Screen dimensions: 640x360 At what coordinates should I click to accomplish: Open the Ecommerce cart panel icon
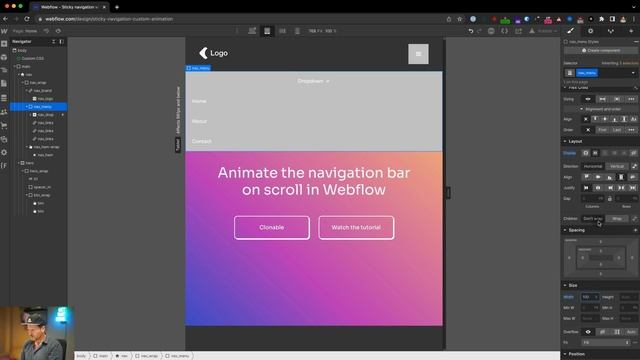pos(4,125)
